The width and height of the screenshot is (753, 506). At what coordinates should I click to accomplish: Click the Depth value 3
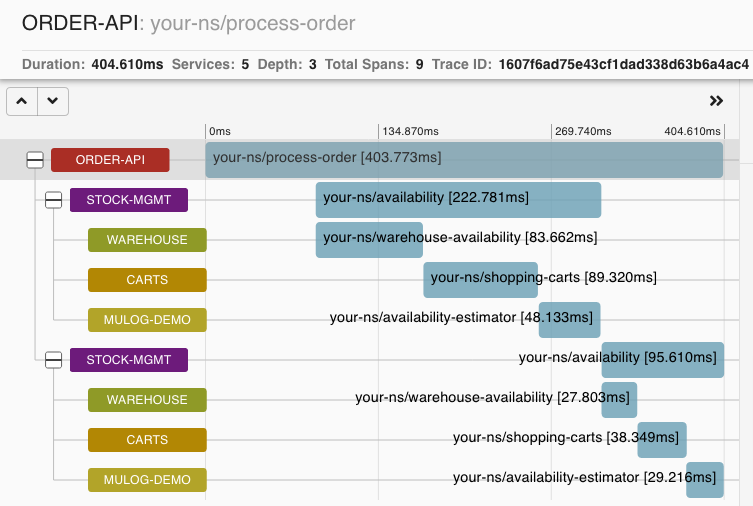(x=313, y=64)
